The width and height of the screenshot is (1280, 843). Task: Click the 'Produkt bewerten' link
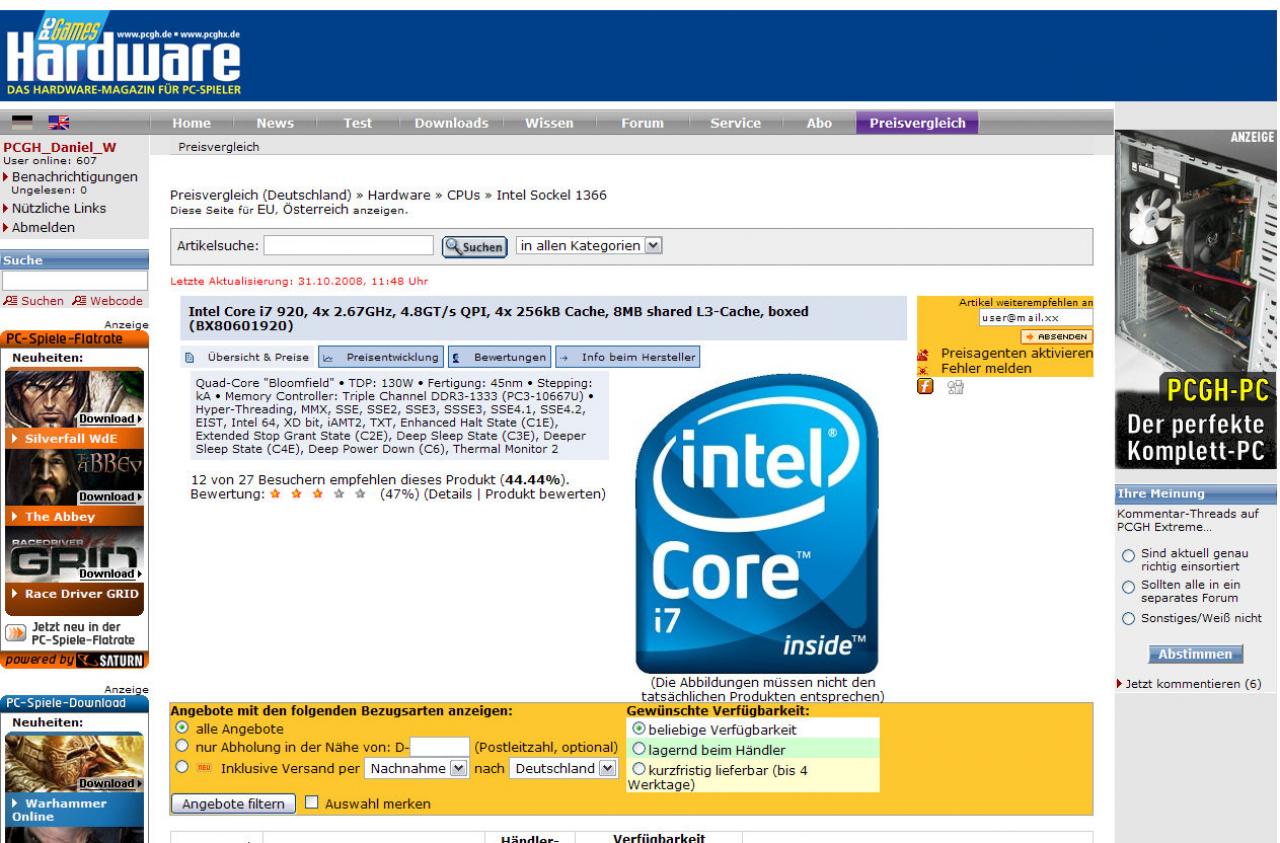pyautogui.click(x=543, y=495)
